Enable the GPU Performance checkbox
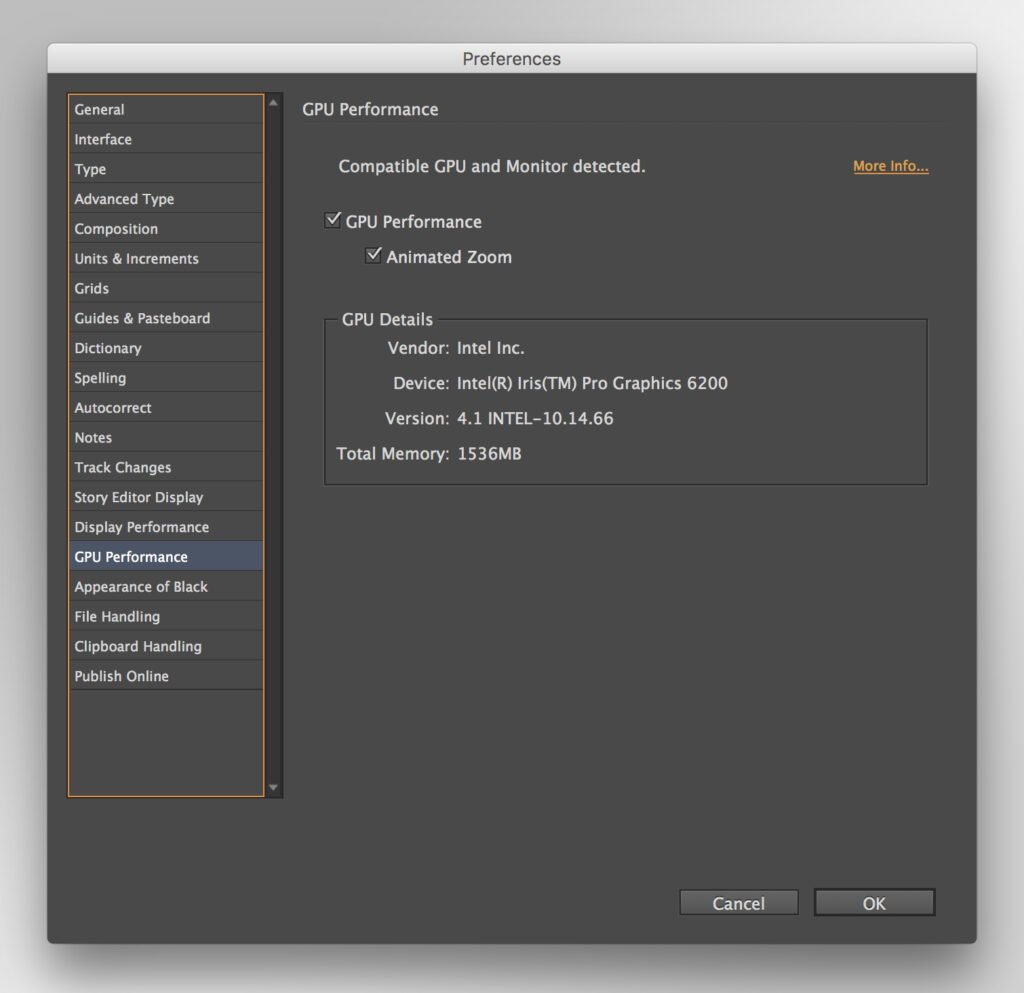1024x993 pixels. (x=332, y=220)
